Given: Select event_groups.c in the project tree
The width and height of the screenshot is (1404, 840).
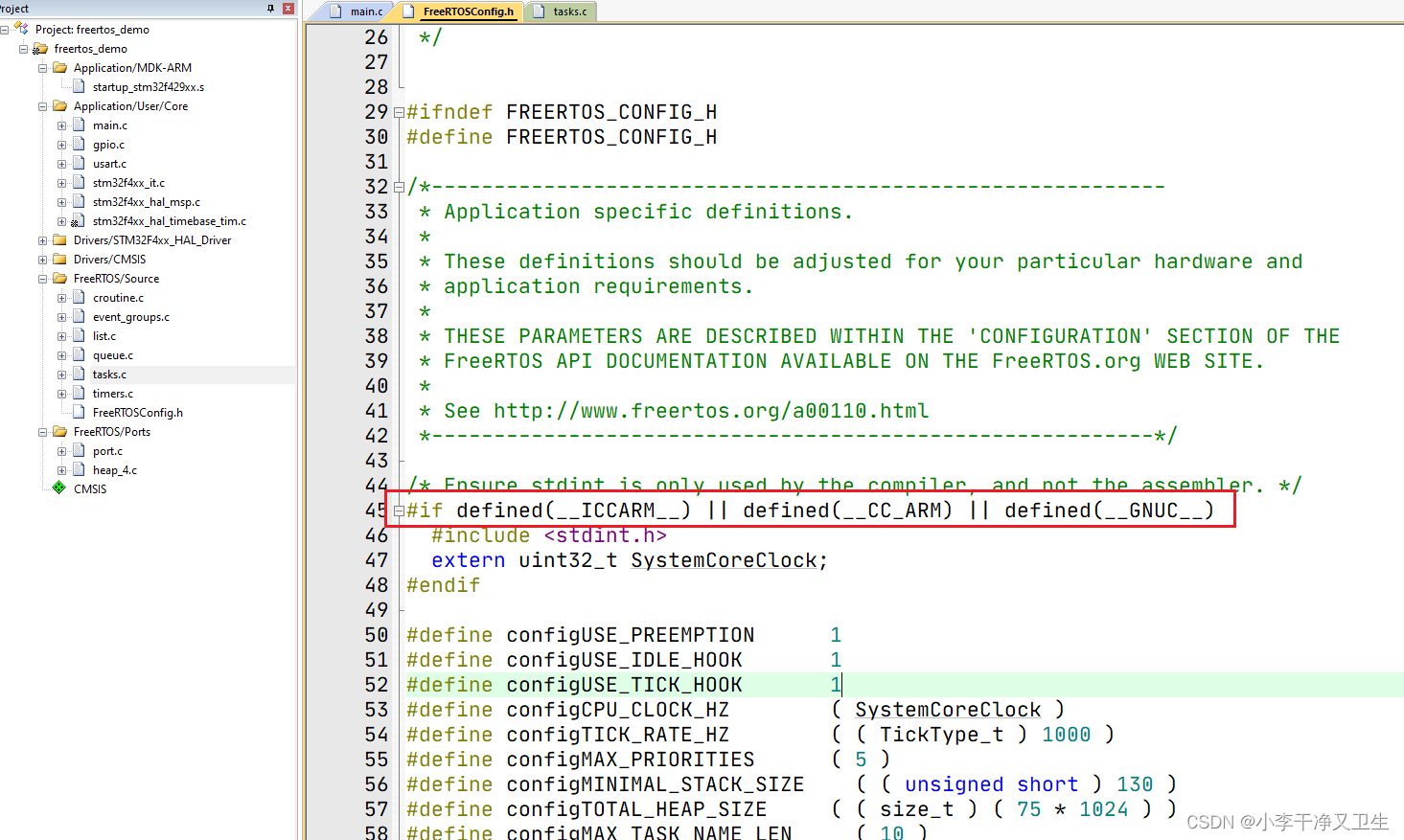Looking at the screenshot, I should (130, 317).
